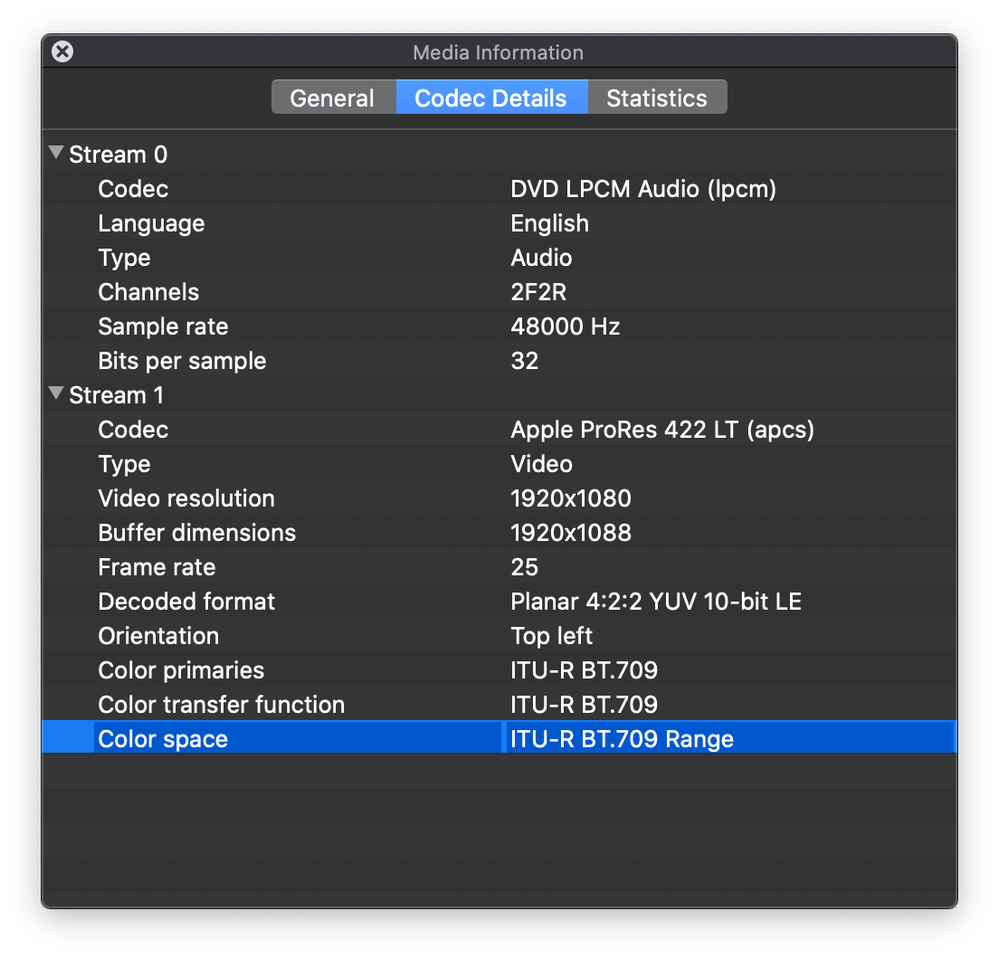
Task: Open the Codec Details tab
Action: pos(490,98)
